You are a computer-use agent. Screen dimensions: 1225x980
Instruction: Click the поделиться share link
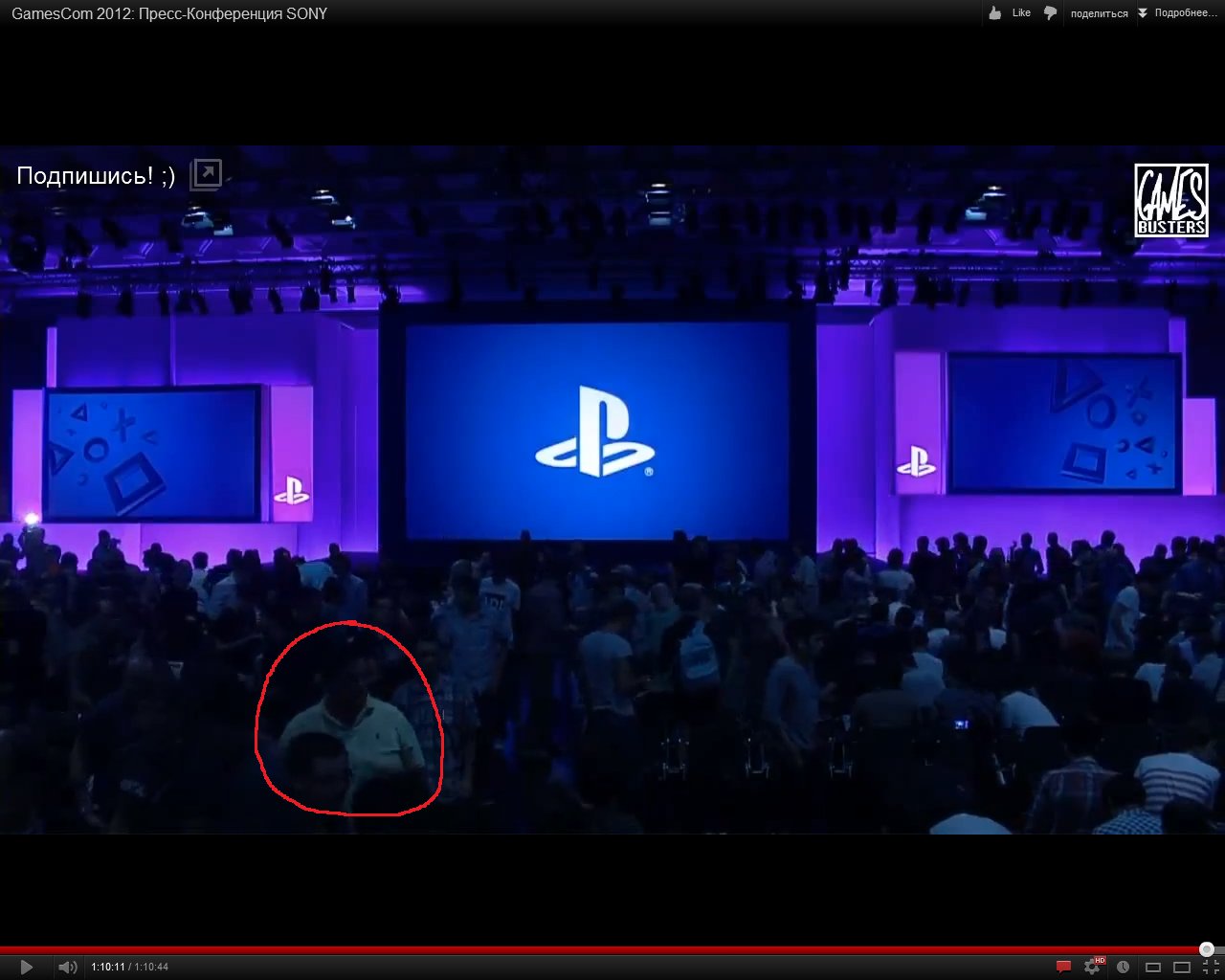(x=1100, y=13)
